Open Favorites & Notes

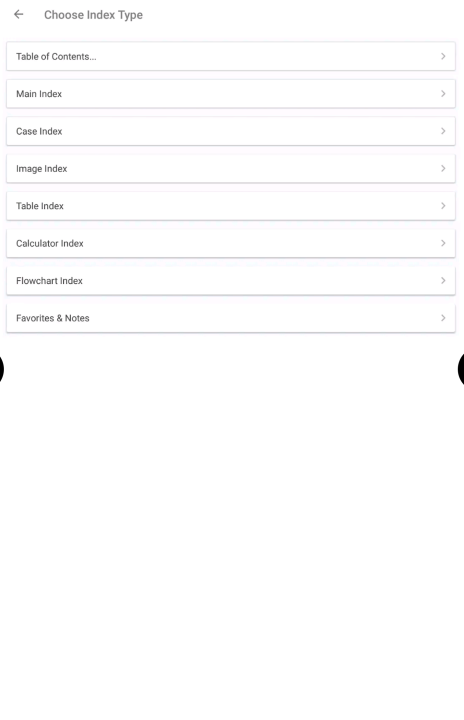tap(231, 318)
